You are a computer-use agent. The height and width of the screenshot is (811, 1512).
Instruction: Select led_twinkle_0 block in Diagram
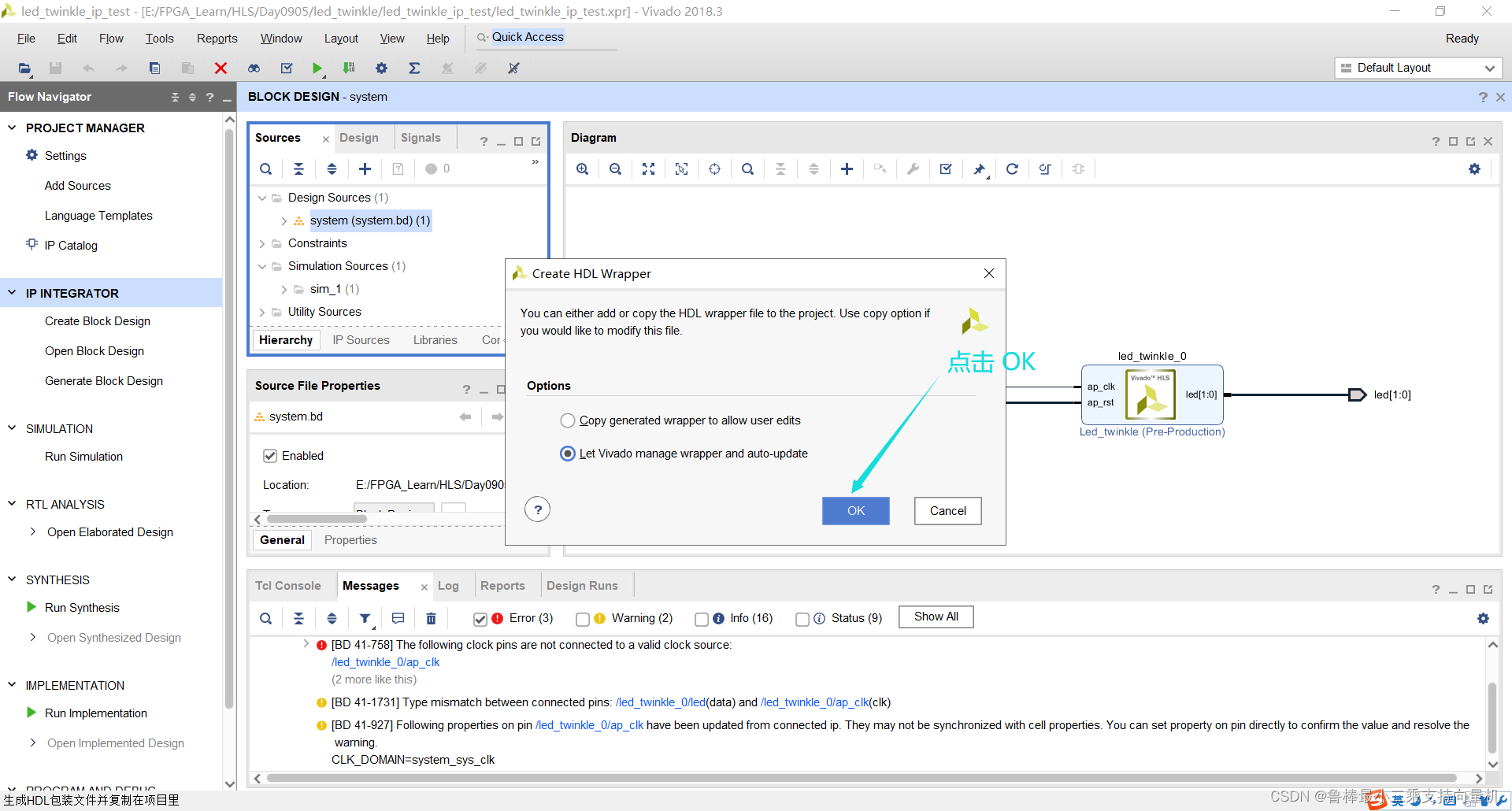[1152, 394]
